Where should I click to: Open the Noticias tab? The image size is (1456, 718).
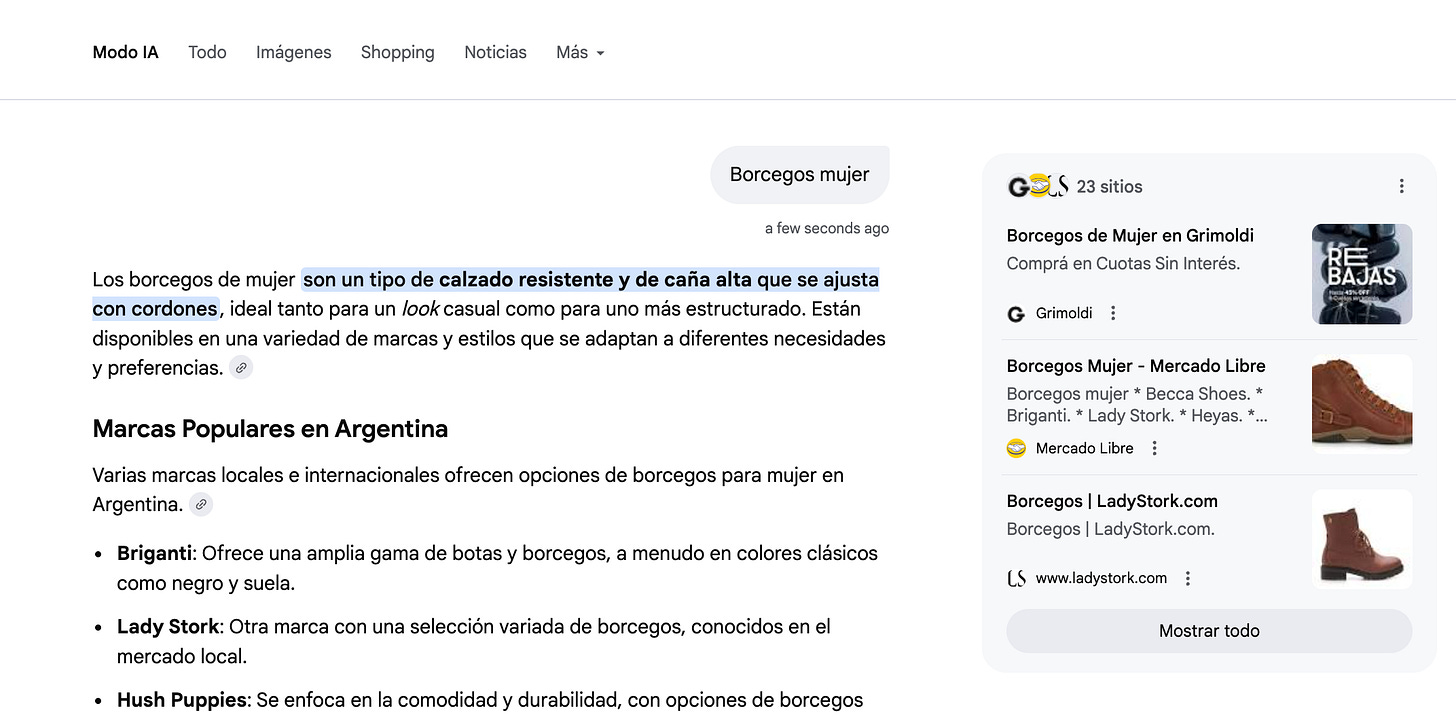(495, 52)
